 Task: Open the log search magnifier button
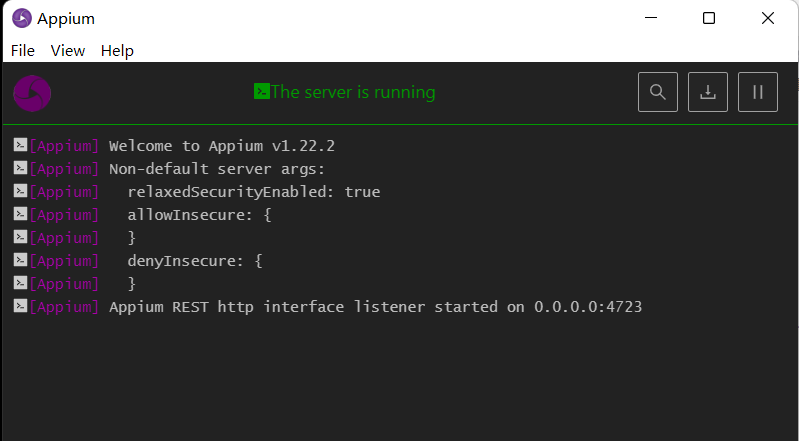[657, 92]
